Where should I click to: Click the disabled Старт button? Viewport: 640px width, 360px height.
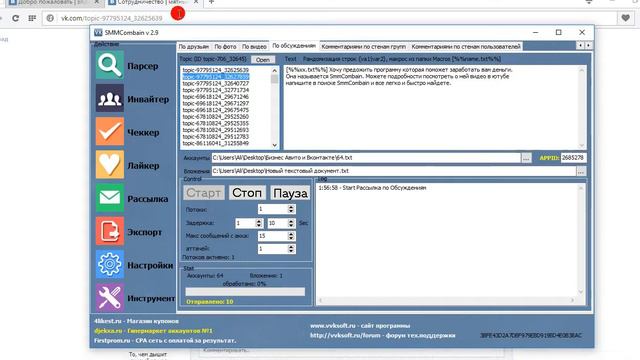pos(204,193)
